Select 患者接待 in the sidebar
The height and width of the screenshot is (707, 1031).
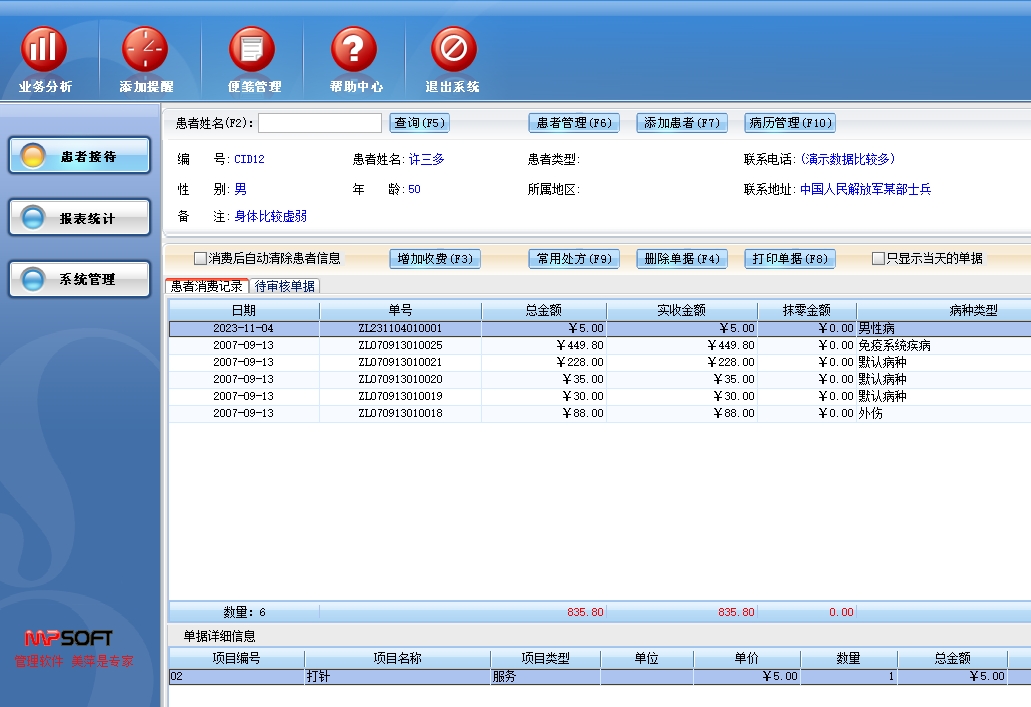click(80, 156)
